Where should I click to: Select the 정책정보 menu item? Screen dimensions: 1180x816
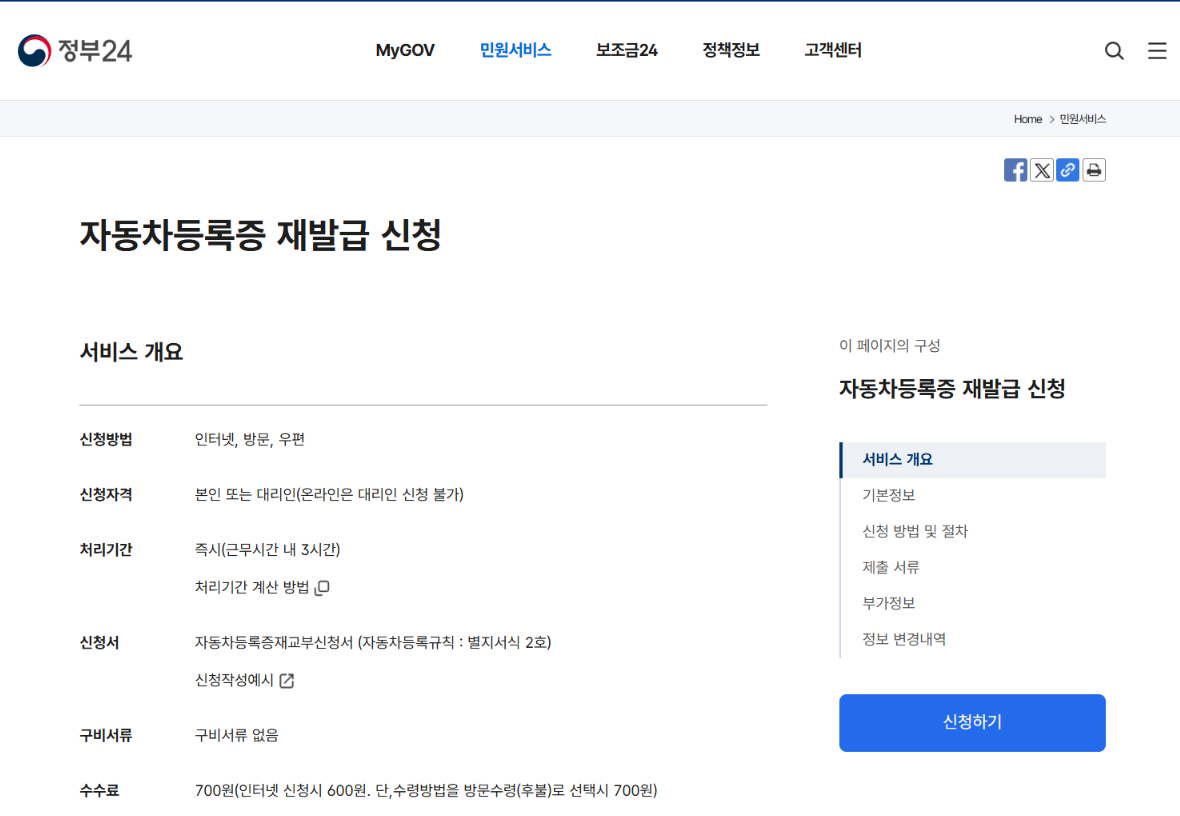tap(730, 49)
